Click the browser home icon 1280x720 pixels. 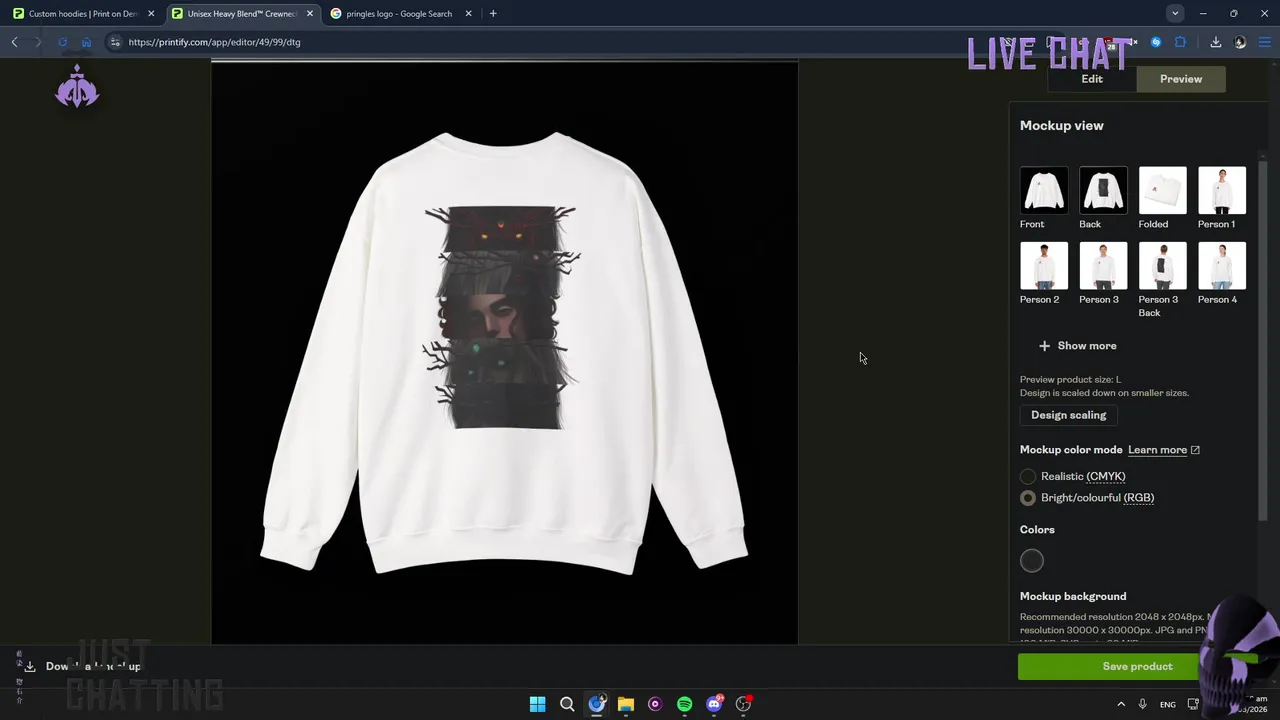click(x=86, y=42)
